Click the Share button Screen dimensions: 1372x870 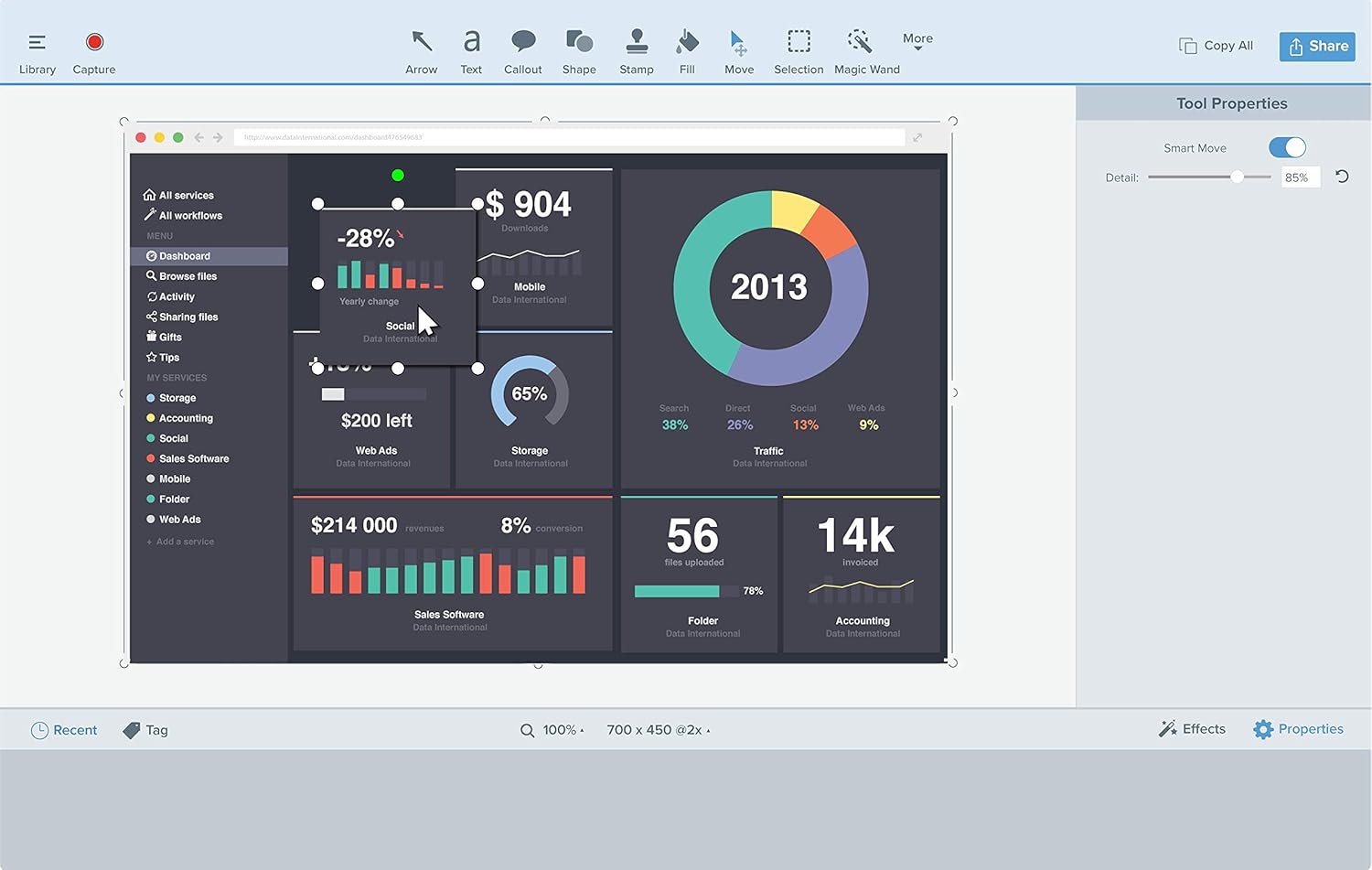click(1317, 46)
